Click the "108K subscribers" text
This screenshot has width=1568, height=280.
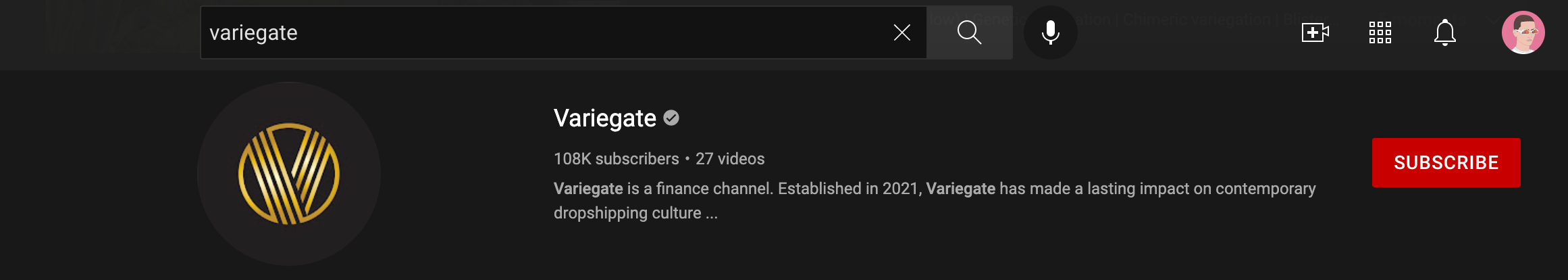pos(616,159)
